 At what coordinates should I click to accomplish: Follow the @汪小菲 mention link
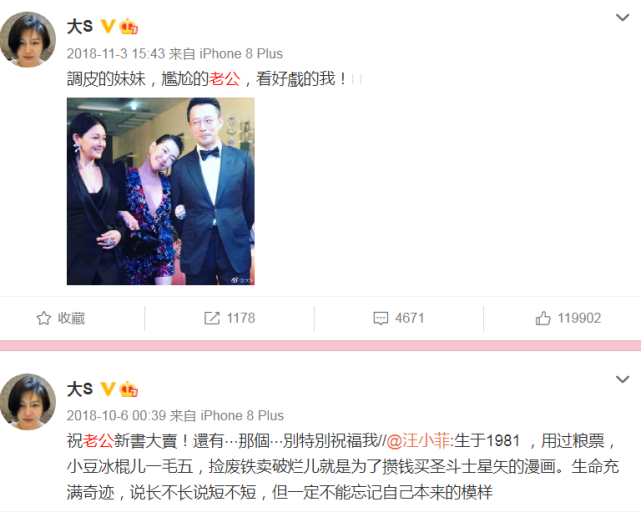418,441
